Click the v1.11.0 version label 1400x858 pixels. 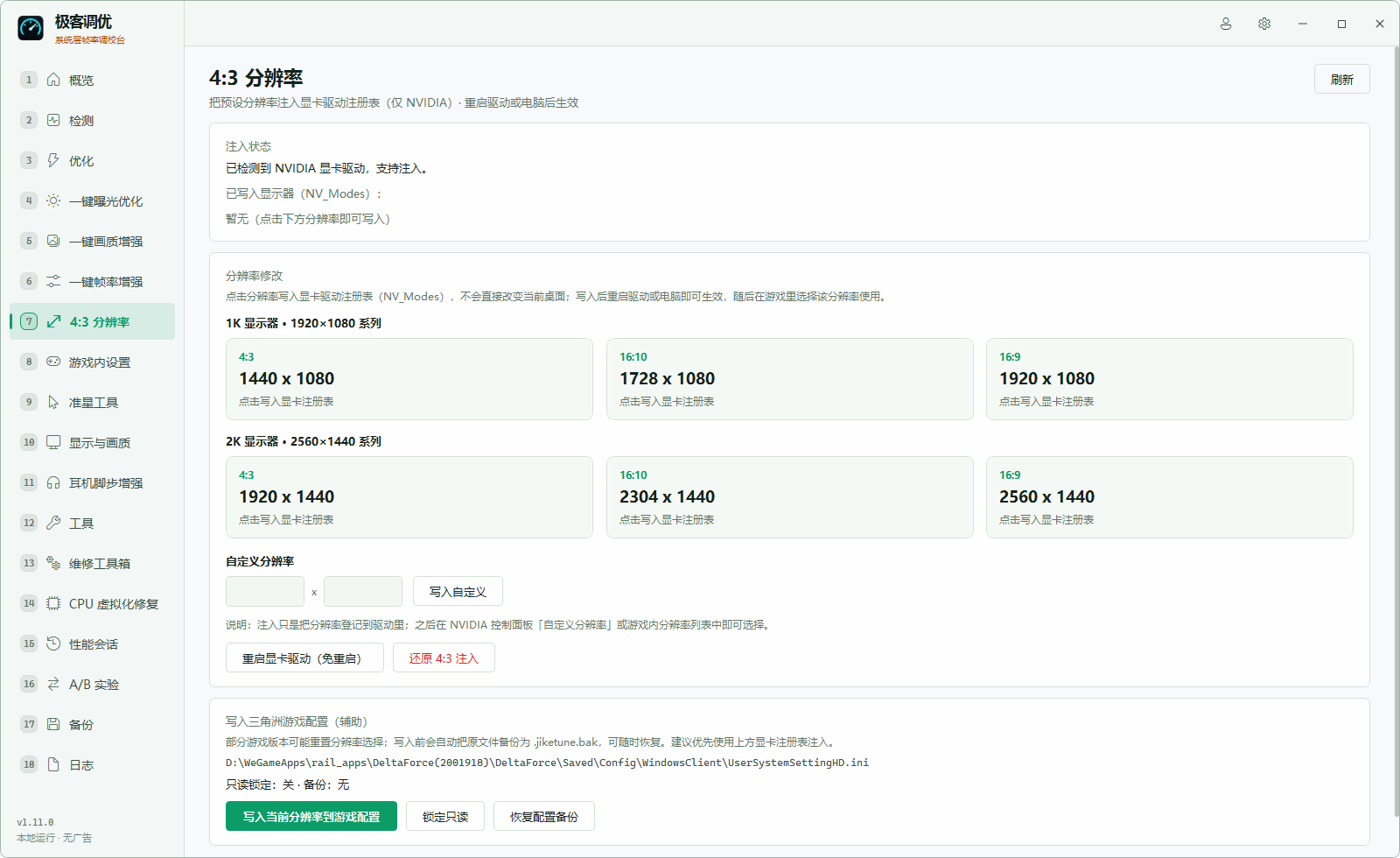(35, 822)
